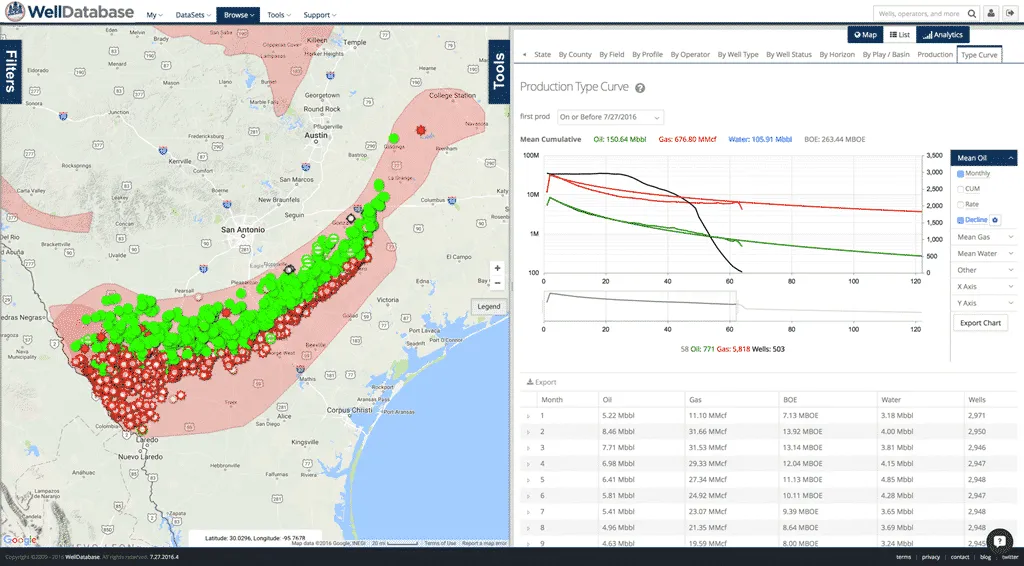This screenshot has width=1024, height=566.
Task: Expand the Y Axis options
Action: (984, 303)
